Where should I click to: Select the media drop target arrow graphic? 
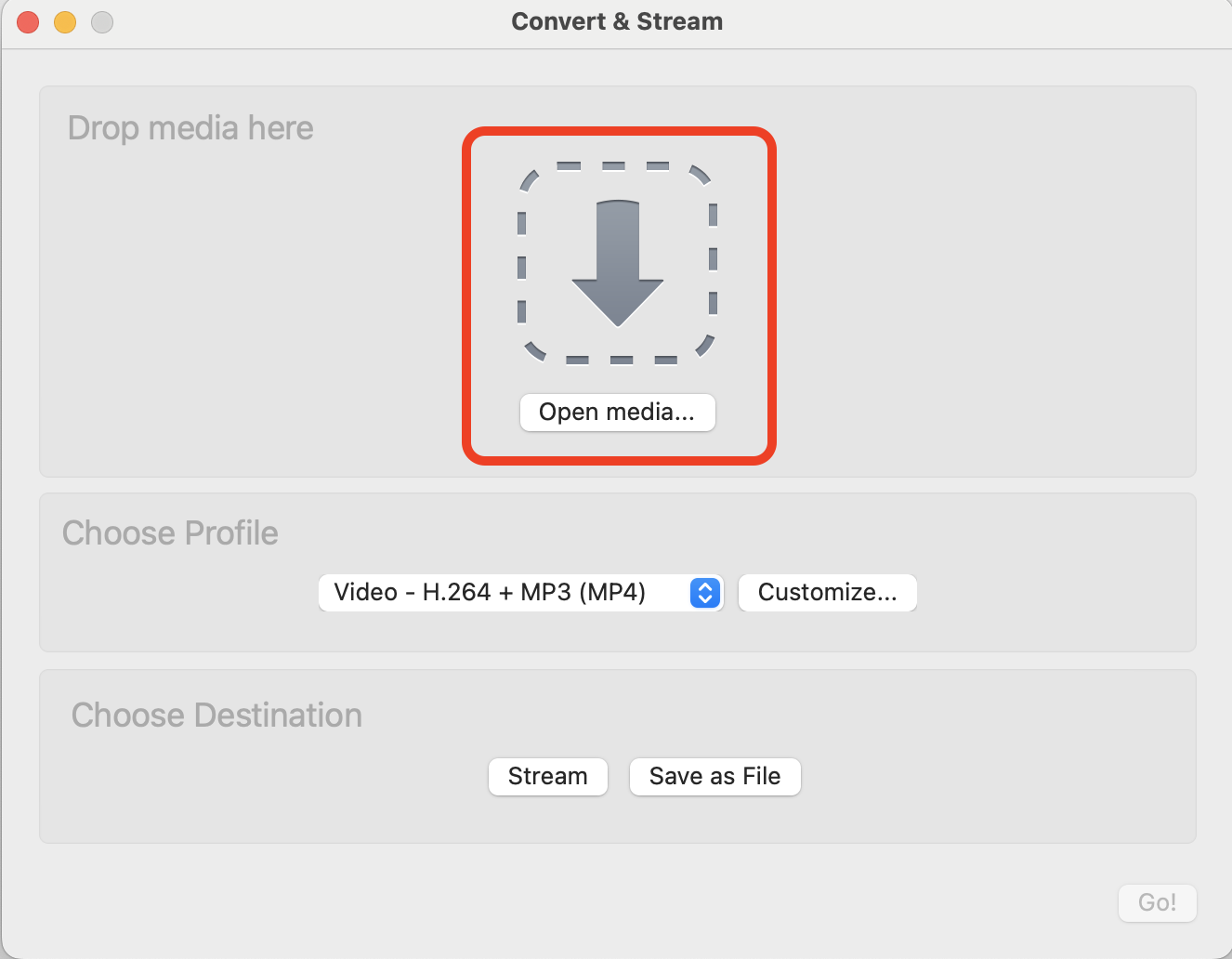(x=617, y=265)
